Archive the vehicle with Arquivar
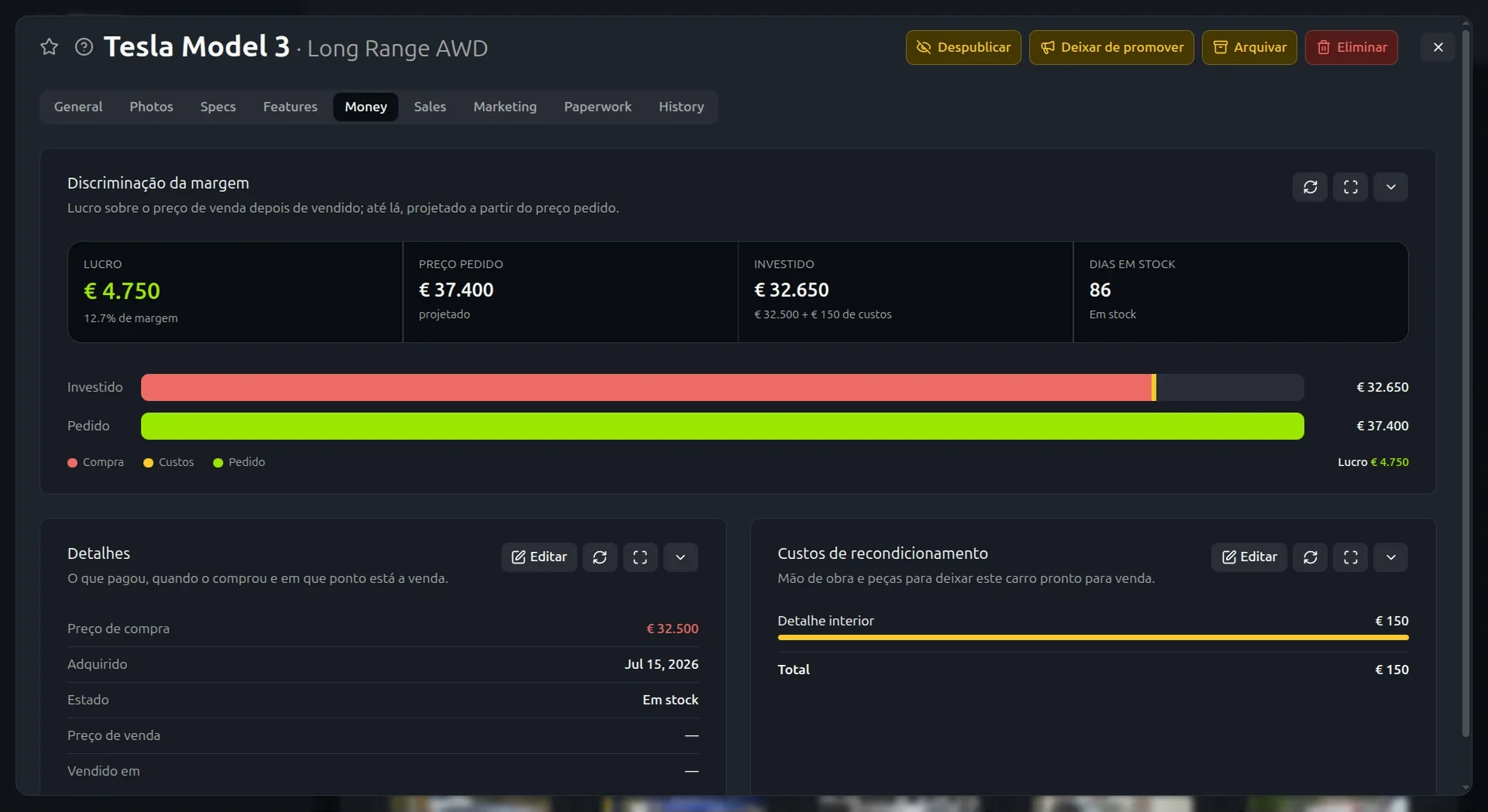 tap(1249, 47)
